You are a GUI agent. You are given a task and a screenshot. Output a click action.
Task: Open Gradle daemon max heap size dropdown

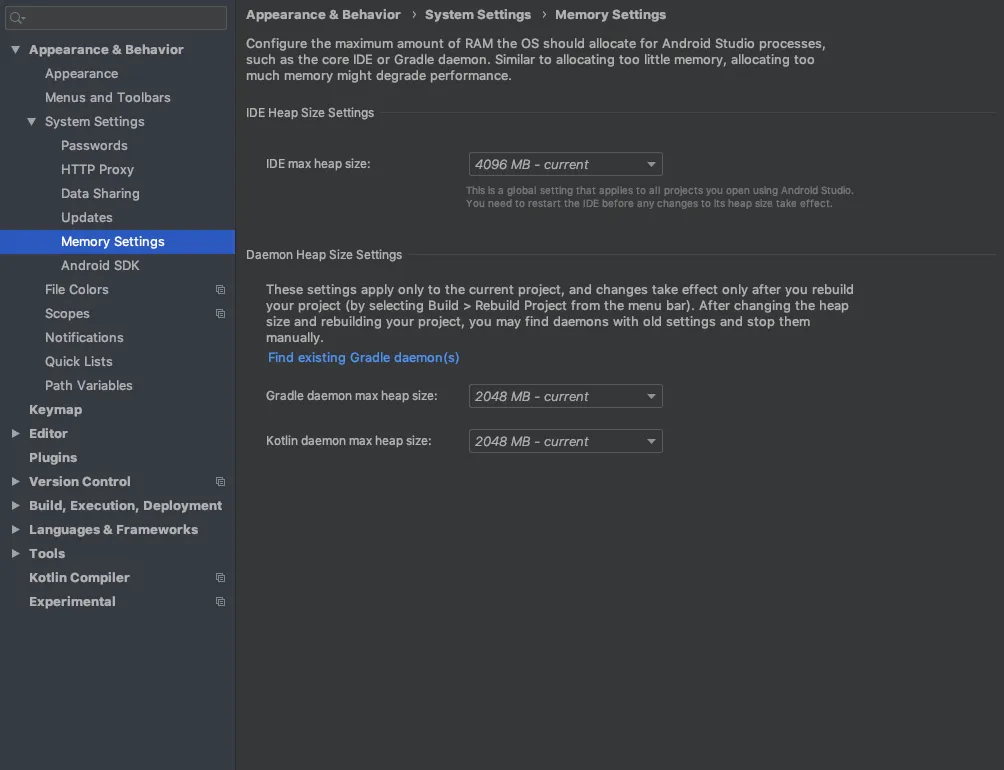tap(565, 397)
